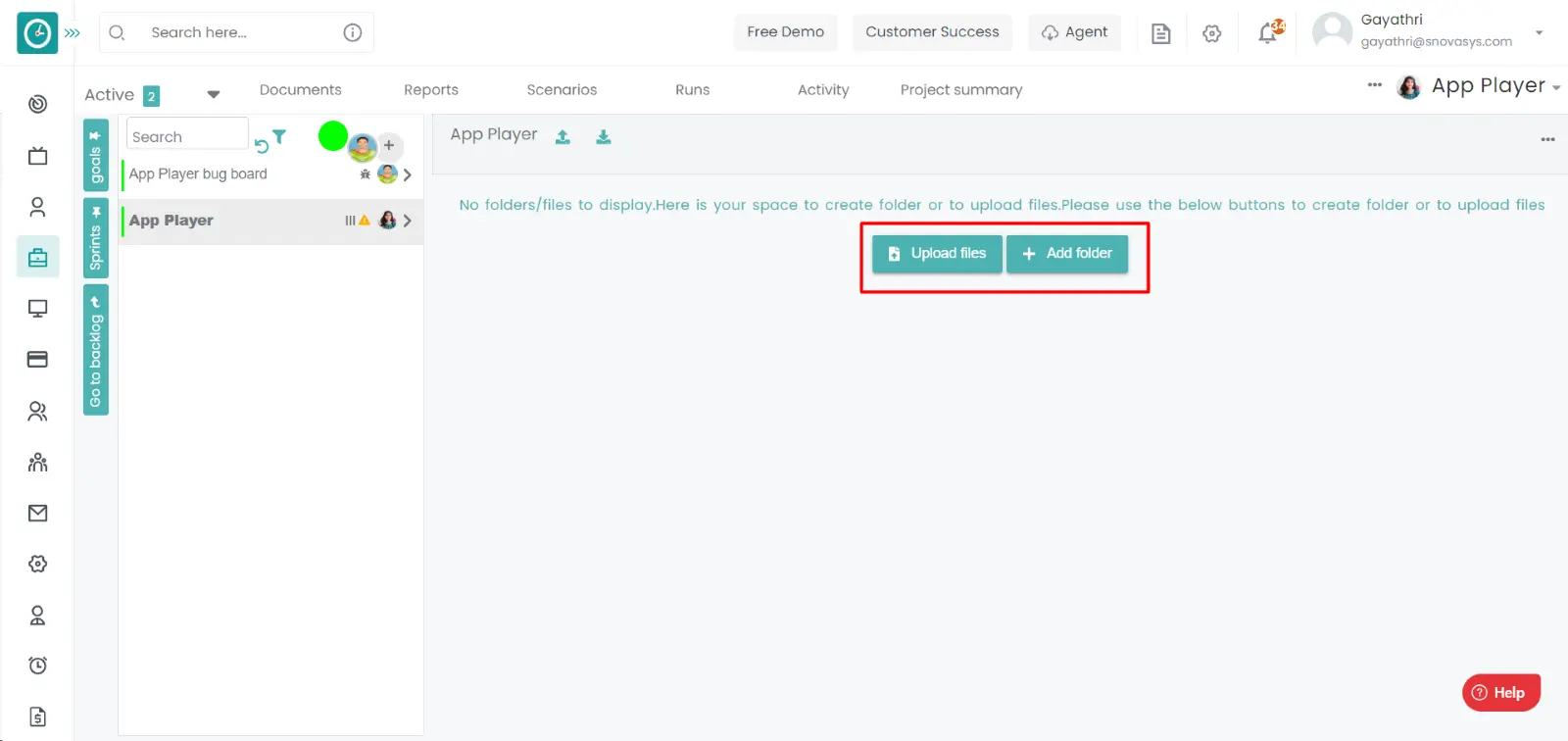Click kanban bars icon on App Player row

(350, 221)
